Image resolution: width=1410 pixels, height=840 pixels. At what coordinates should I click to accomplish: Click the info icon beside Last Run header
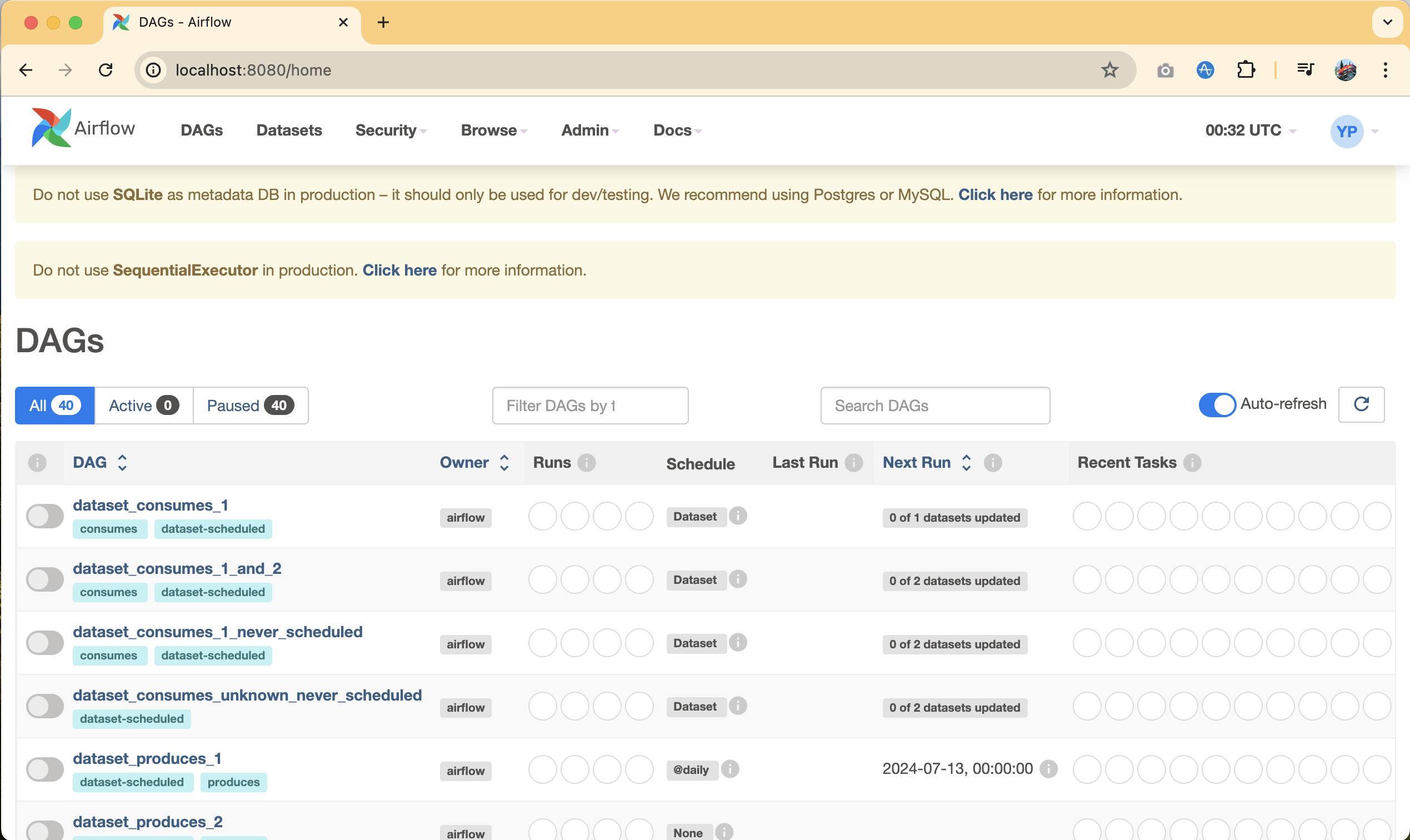pos(853,462)
